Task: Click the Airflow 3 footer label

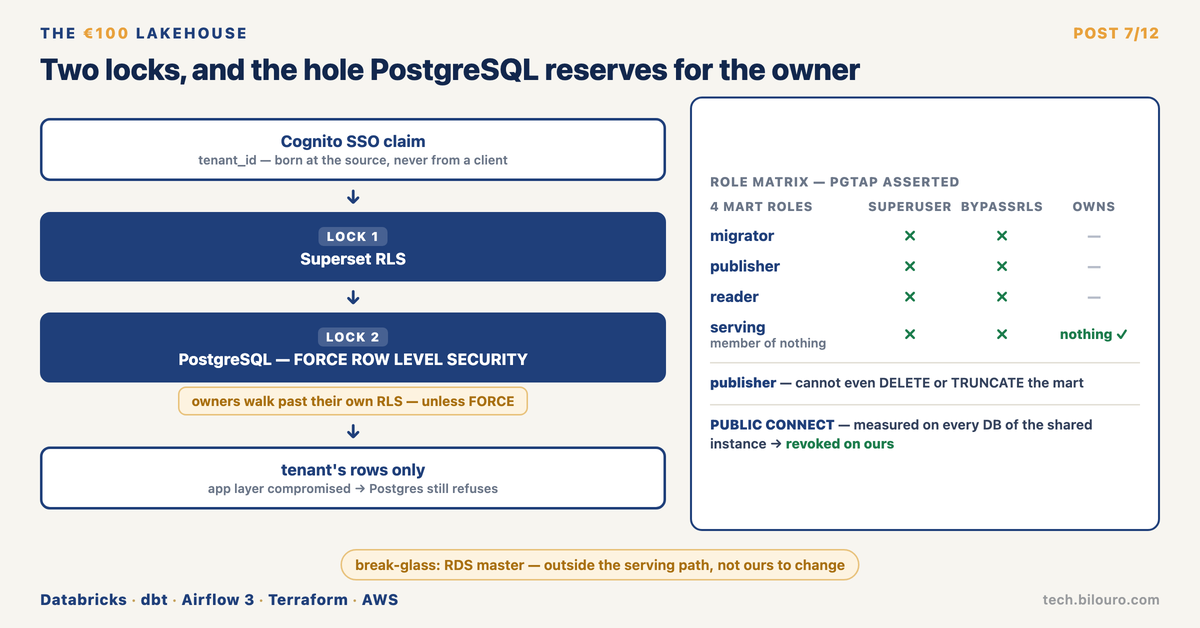Action: pyautogui.click(x=218, y=600)
